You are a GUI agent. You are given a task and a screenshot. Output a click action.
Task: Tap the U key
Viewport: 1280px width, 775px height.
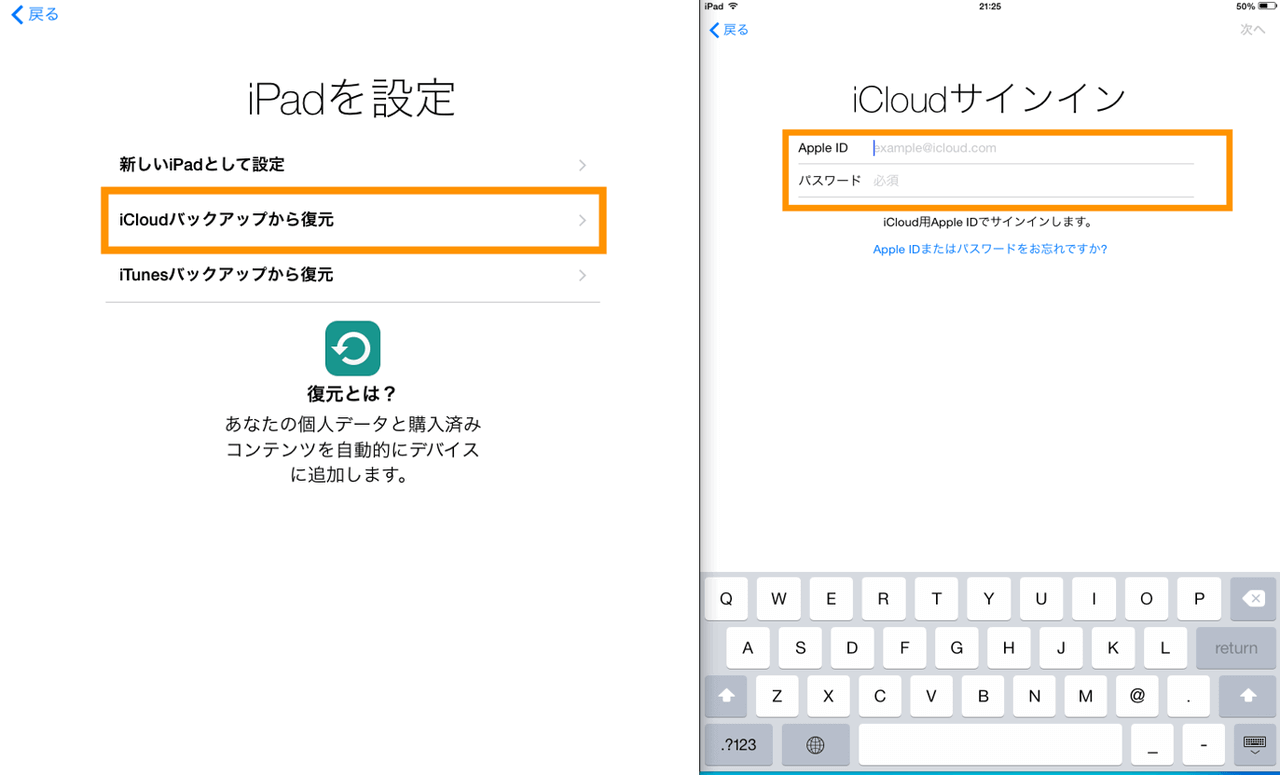coord(1041,599)
